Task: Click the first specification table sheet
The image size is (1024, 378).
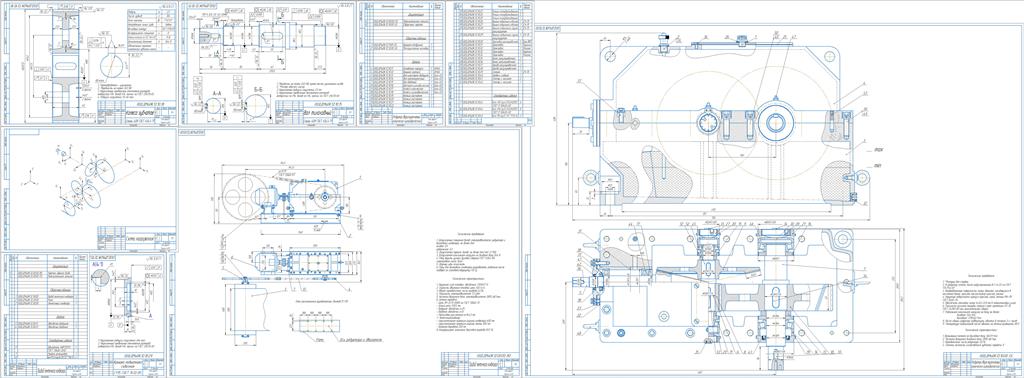Action: 401,63
